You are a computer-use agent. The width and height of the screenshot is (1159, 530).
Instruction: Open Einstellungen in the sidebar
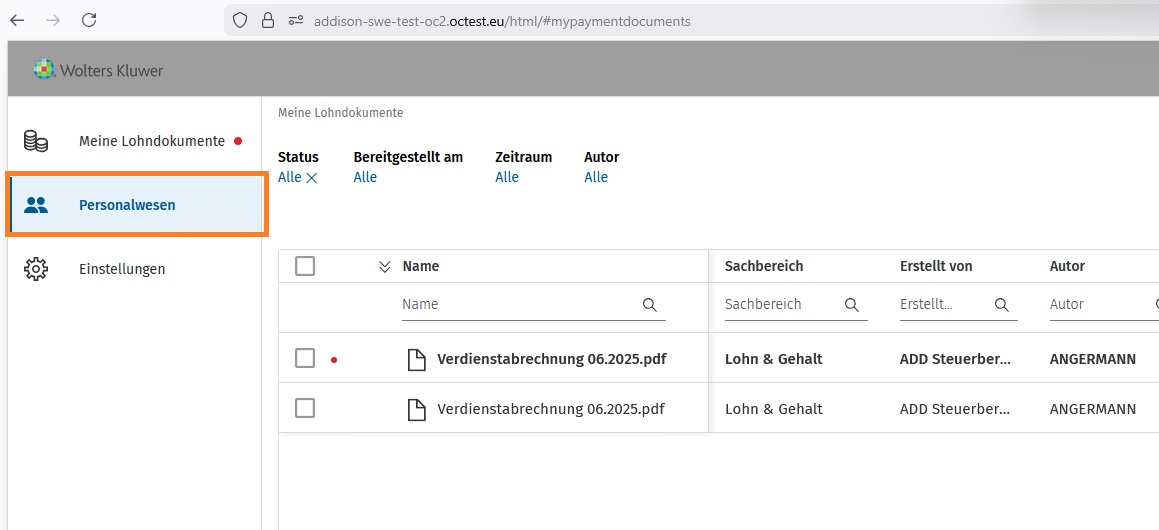(135, 269)
